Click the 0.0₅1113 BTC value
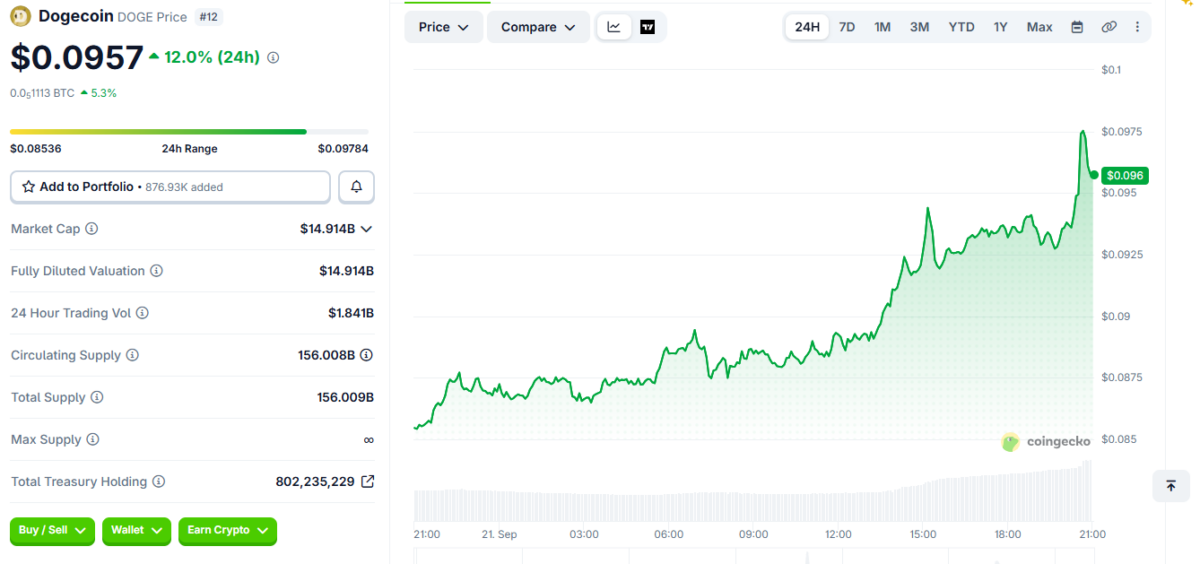The height and width of the screenshot is (564, 1200). click(x=42, y=93)
